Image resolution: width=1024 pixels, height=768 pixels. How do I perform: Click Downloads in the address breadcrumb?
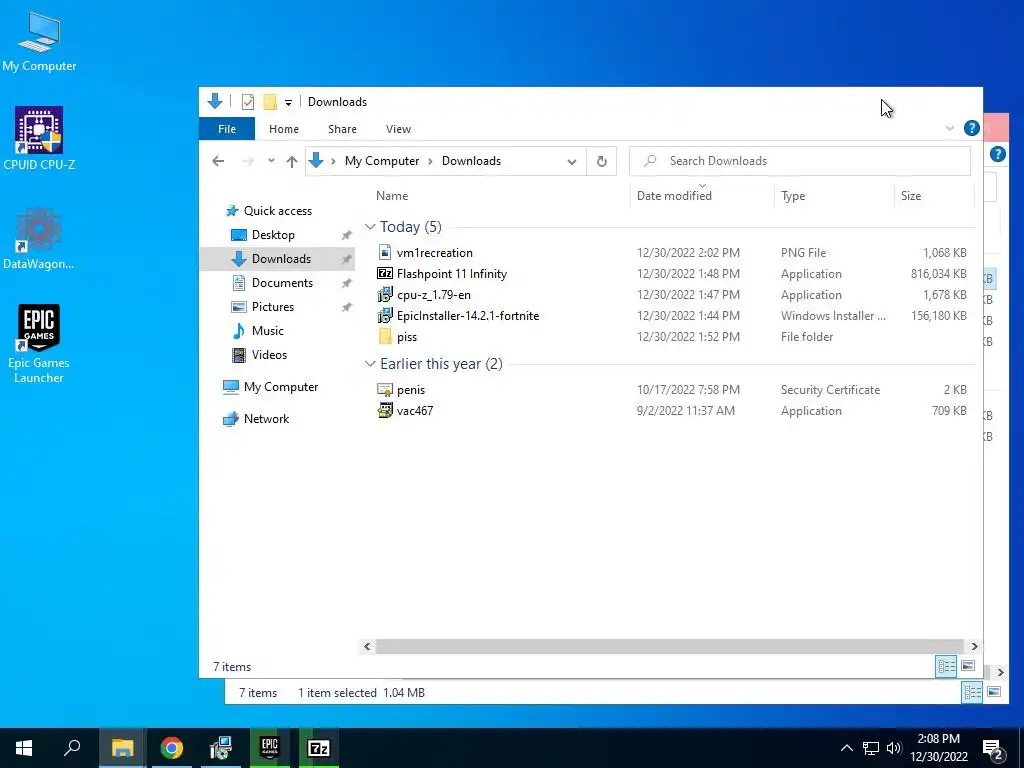pyautogui.click(x=471, y=161)
